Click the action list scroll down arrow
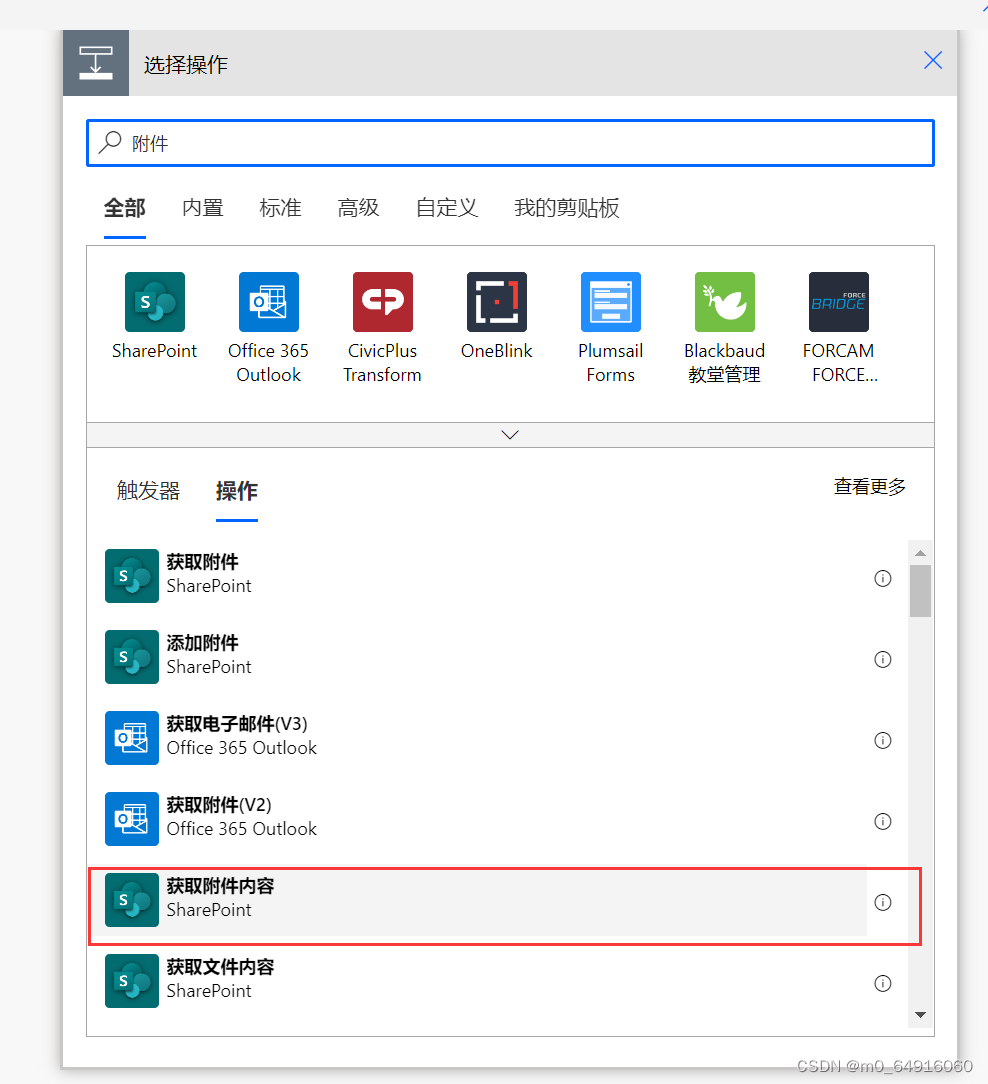The image size is (988, 1084). (920, 1014)
